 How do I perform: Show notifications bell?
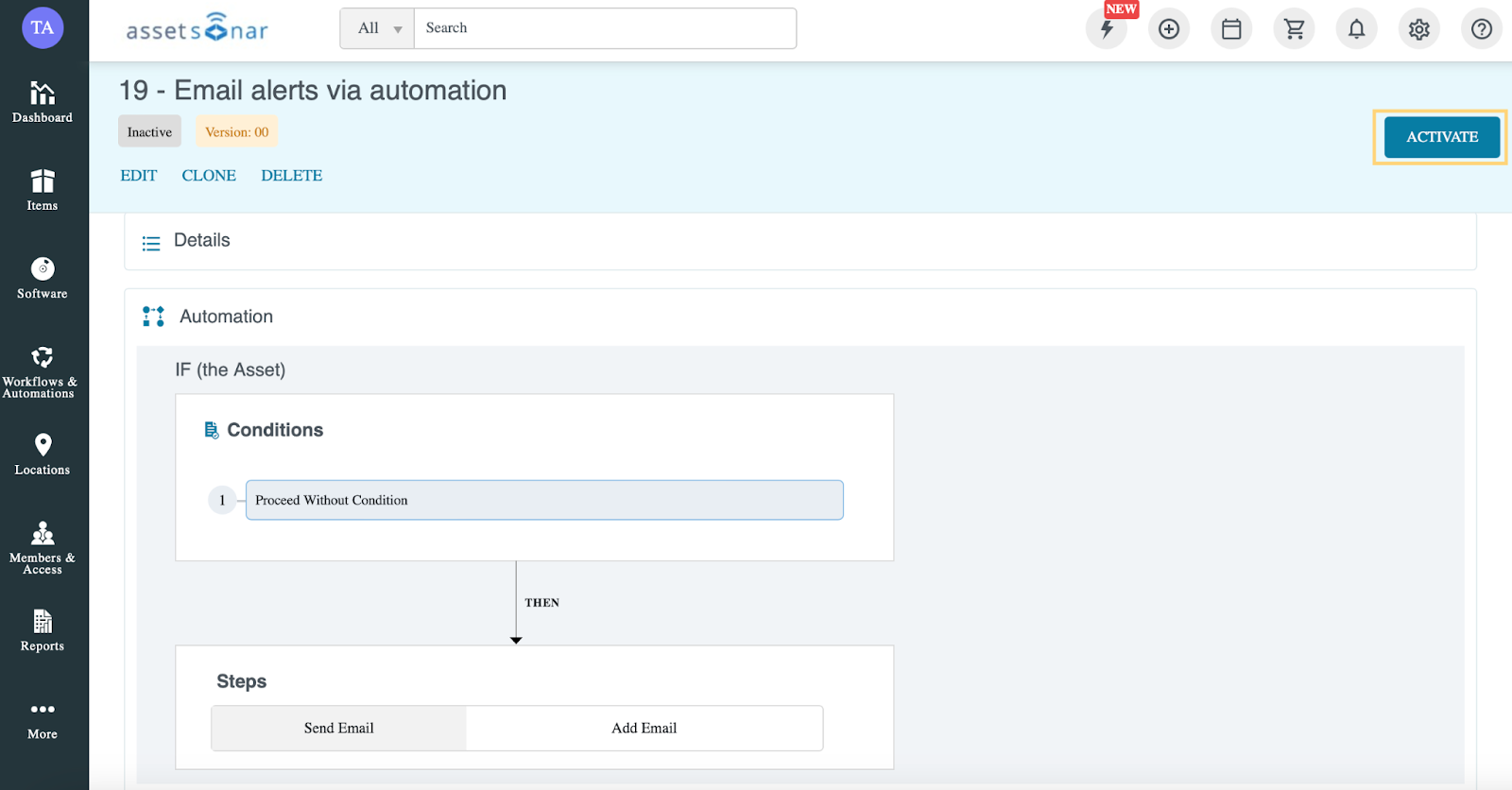[1356, 28]
